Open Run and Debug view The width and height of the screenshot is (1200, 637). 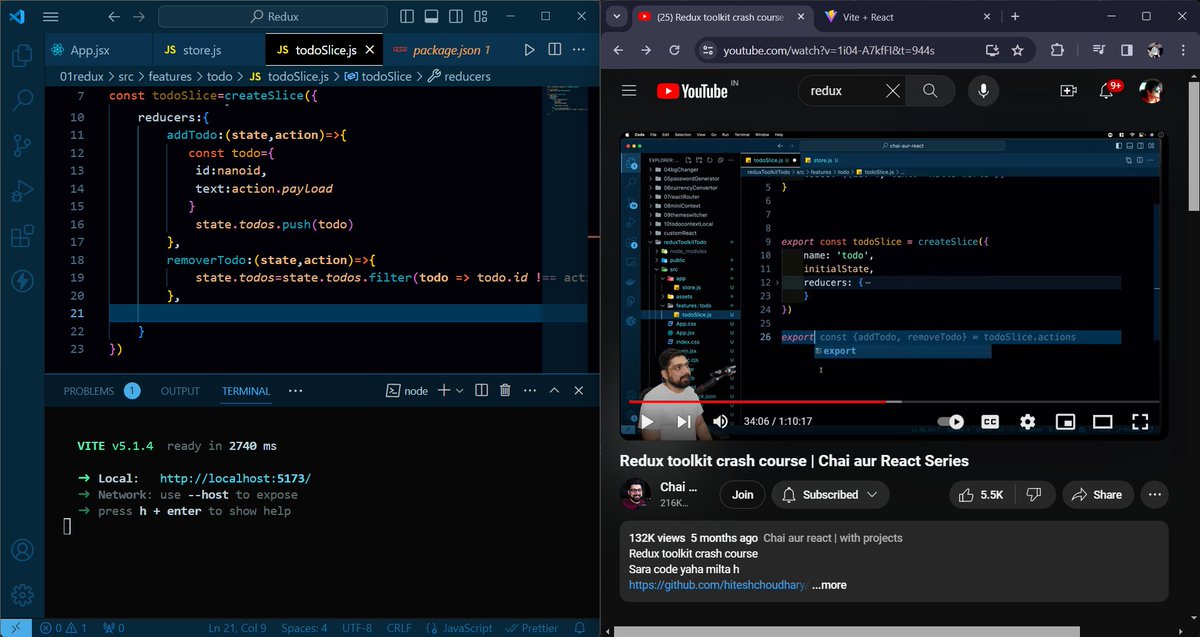click(x=22, y=191)
